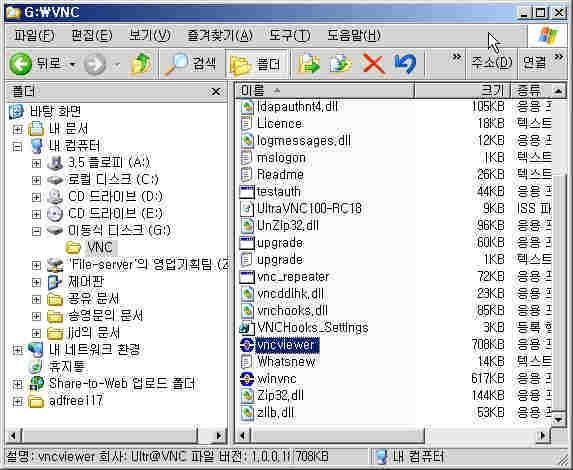The height and width of the screenshot is (470, 573).
Task: Sort by 이름 column header
Action: point(325,90)
